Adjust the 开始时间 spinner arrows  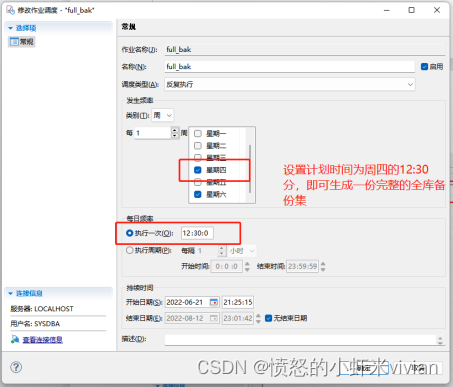[247, 266]
